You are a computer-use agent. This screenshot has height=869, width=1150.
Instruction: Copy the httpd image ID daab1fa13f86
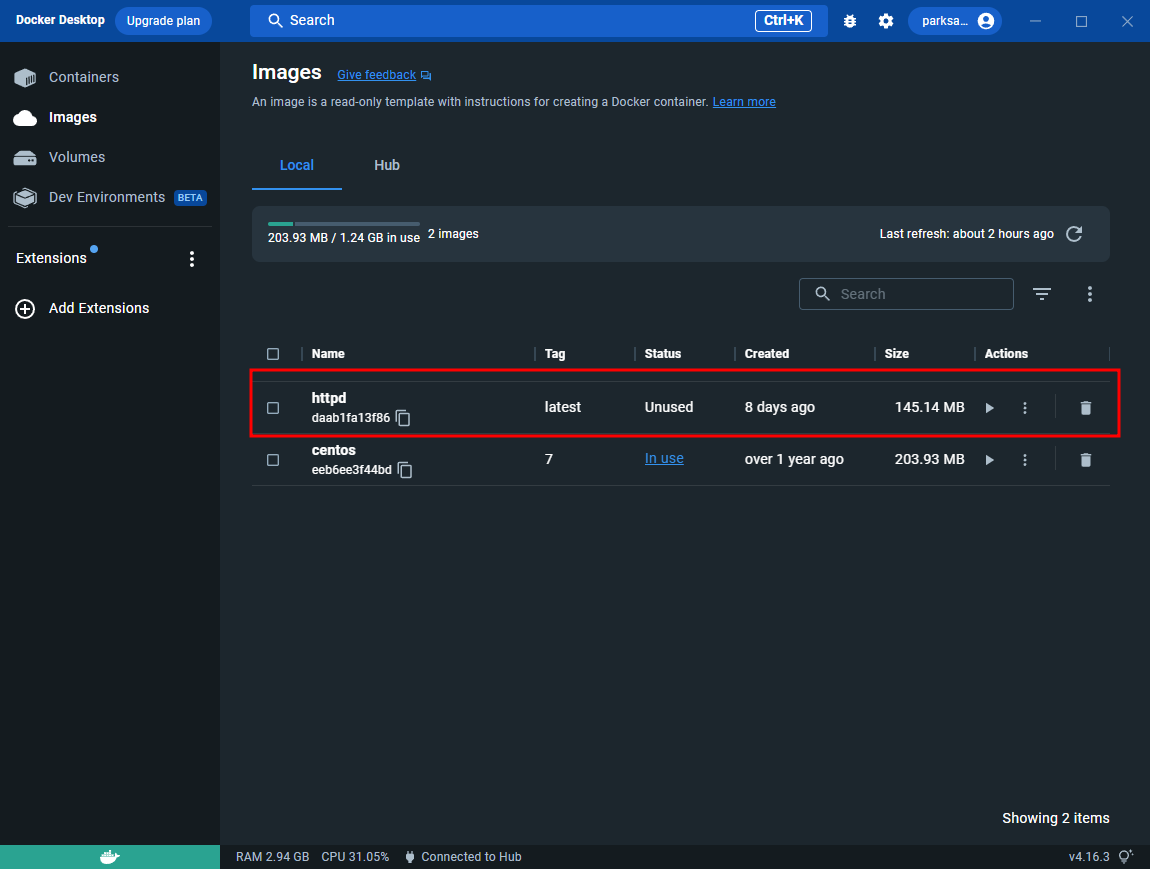point(403,418)
